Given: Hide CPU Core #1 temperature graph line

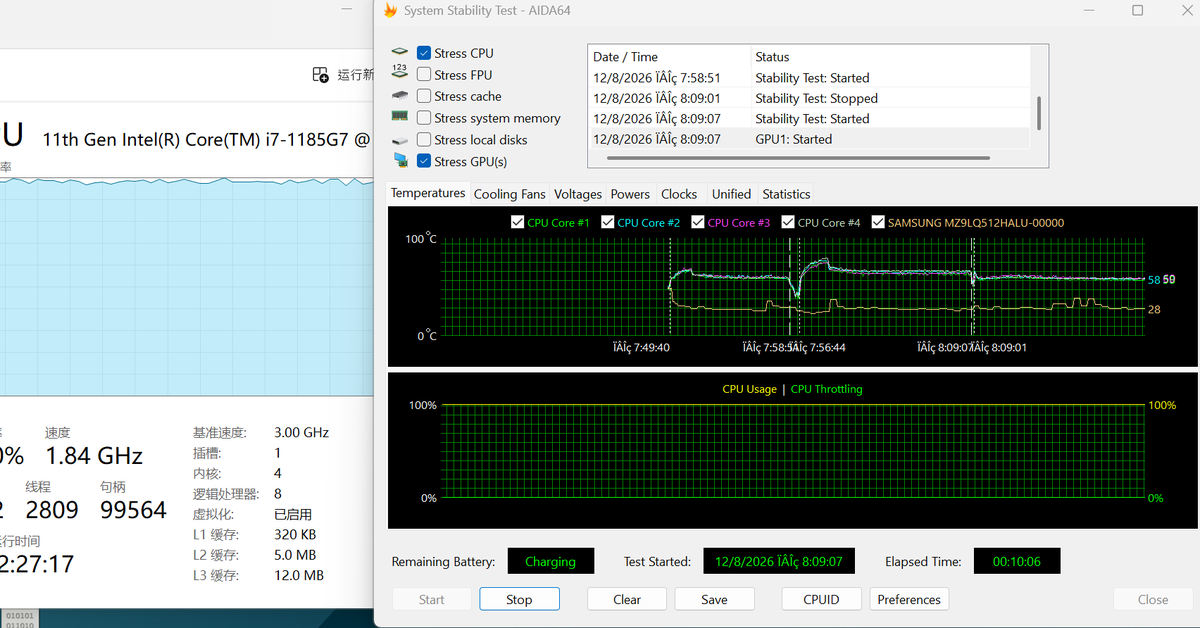Looking at the screenshot, I should click(517, 222).
